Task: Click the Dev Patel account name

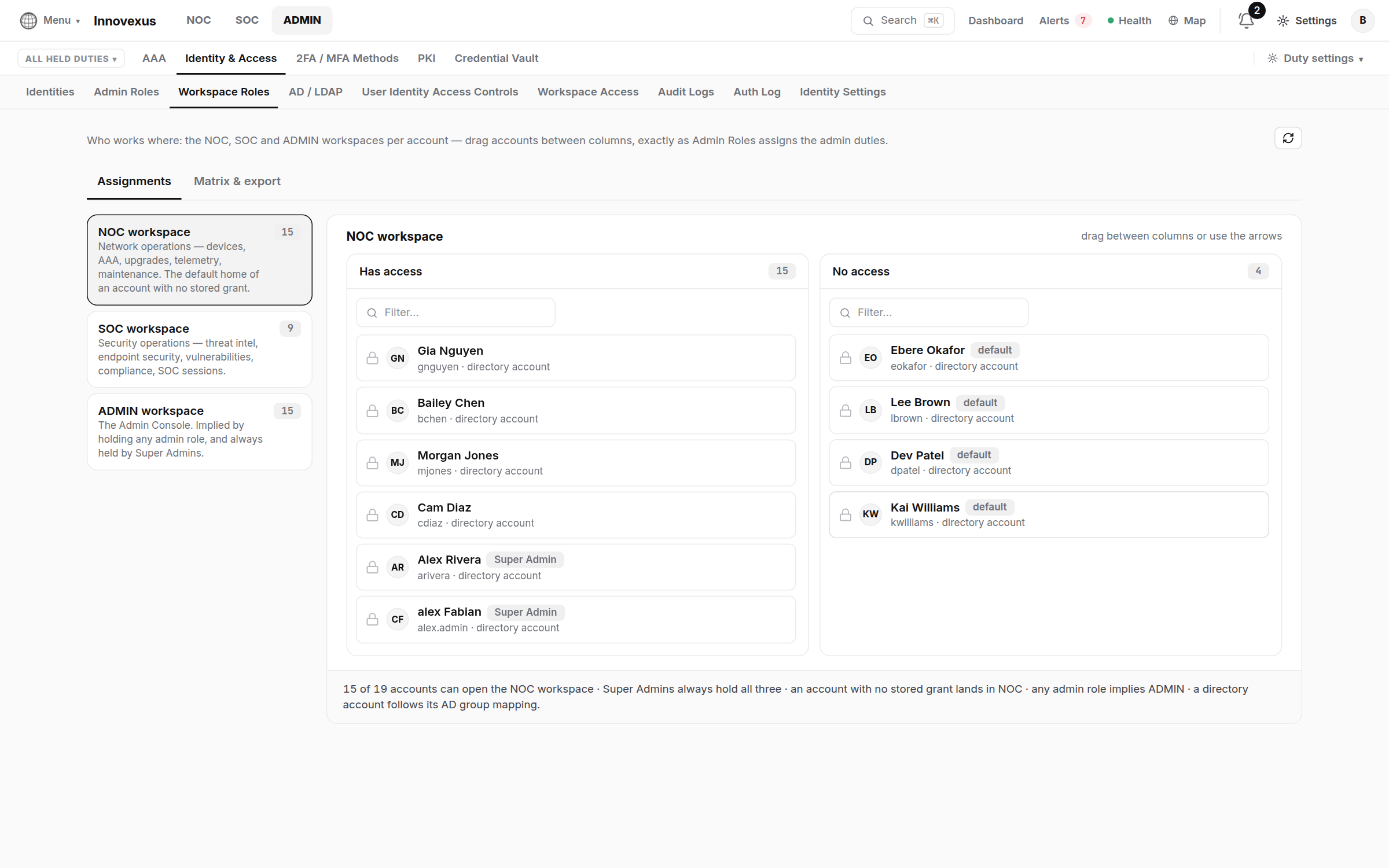Action: click(x=917, y=455)
